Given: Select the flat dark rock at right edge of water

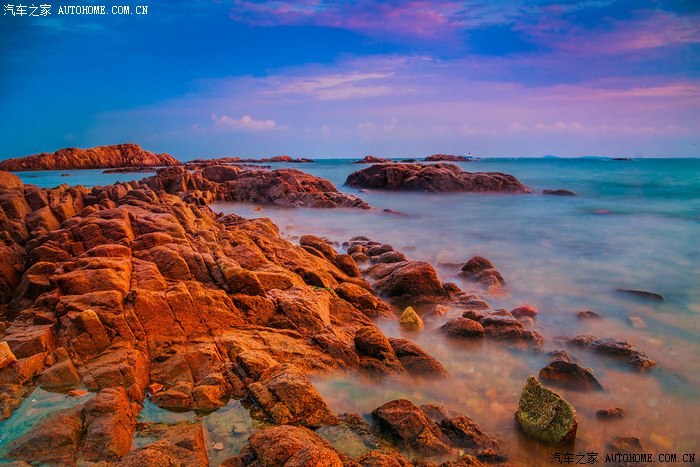Looking at the screenshot, I should click(x=640, y=295).
